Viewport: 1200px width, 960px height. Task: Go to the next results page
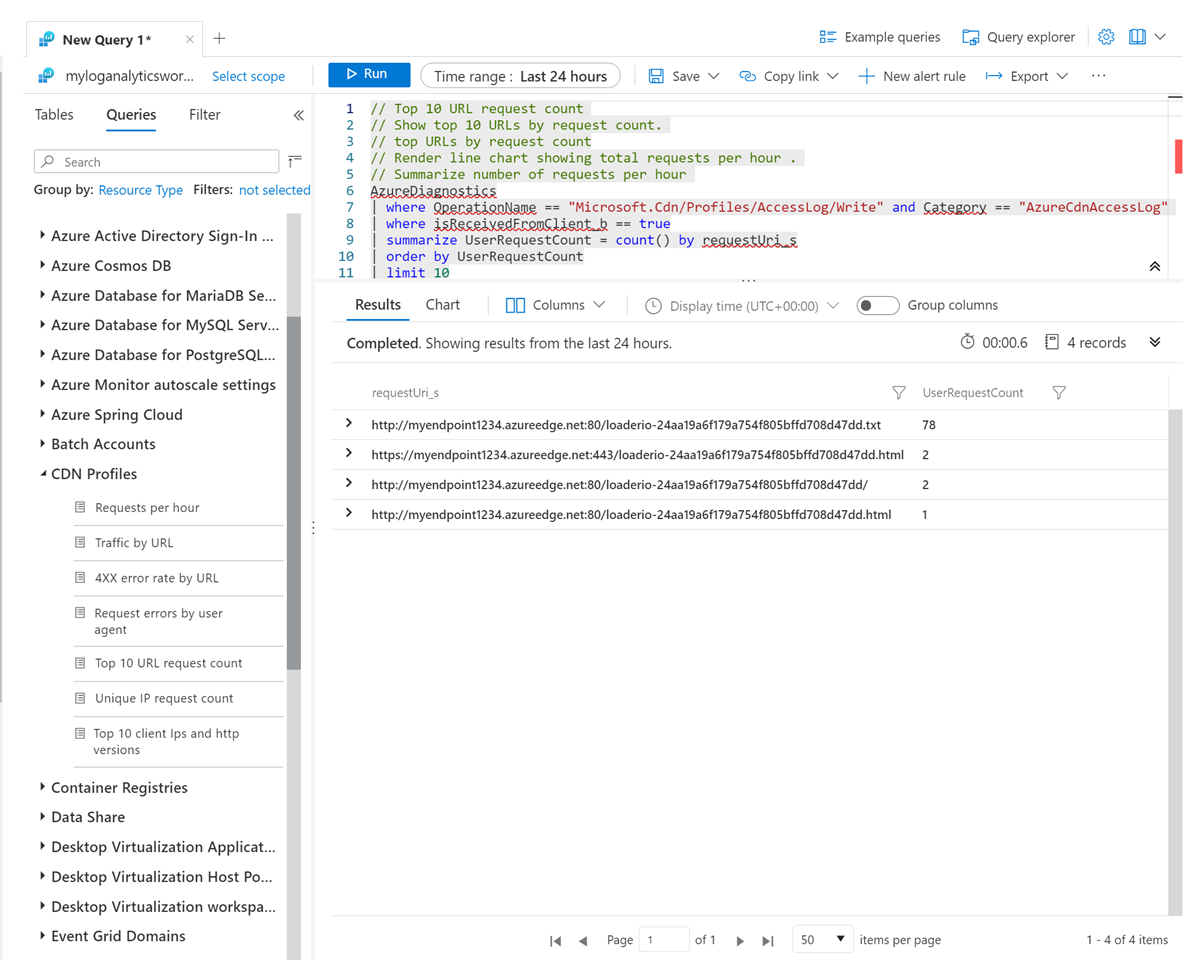pyautogui.click(x=740, y=940)
